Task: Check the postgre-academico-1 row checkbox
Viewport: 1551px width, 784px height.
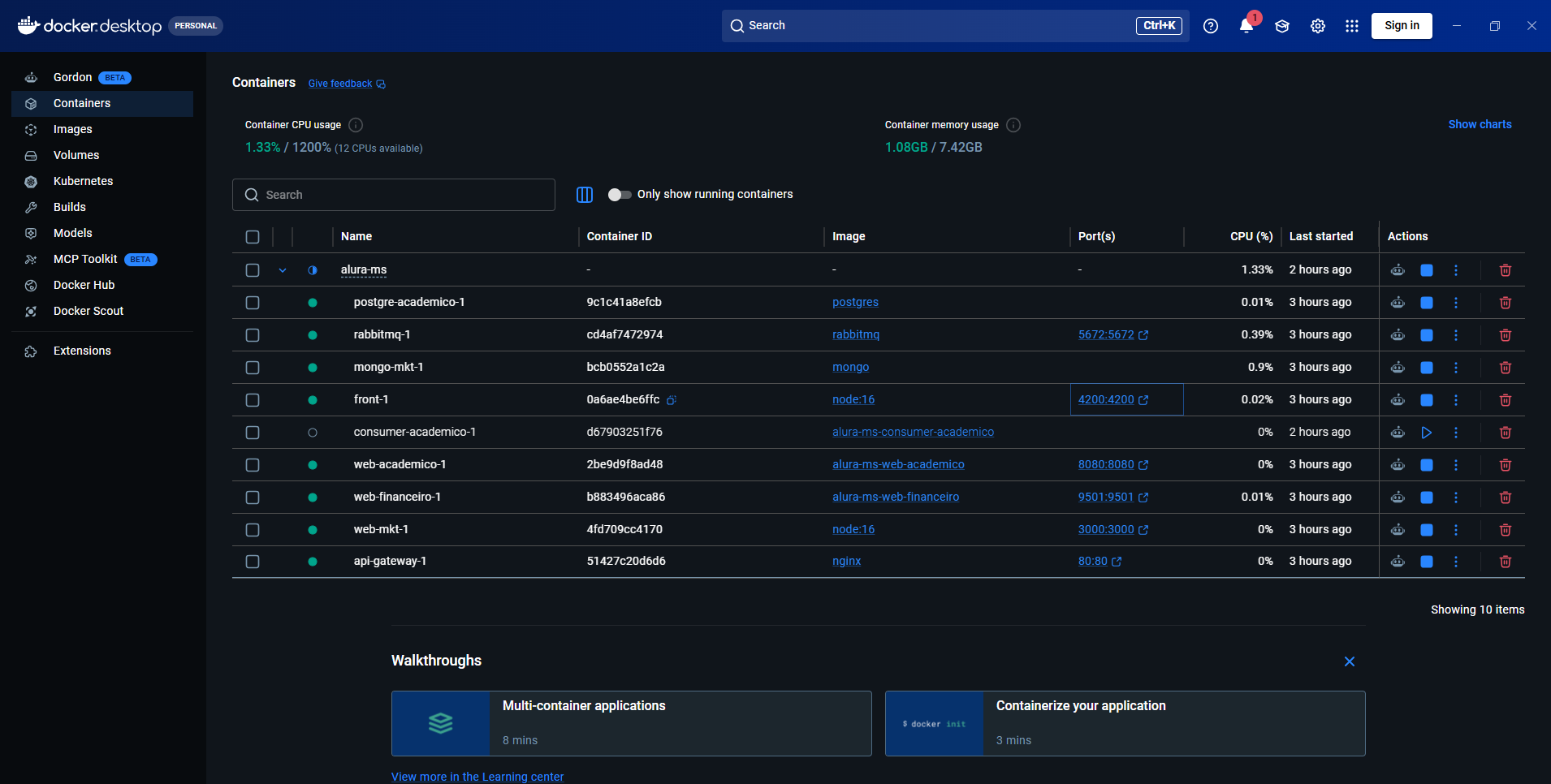Action: [x=253, y=303]
